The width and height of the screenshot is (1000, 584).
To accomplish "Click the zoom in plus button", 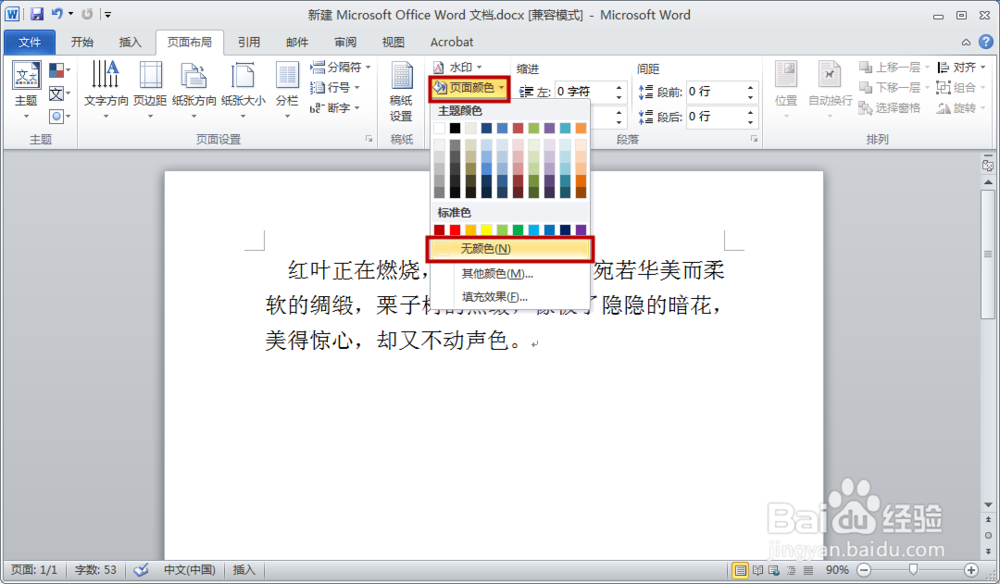I will pos(971,570).
